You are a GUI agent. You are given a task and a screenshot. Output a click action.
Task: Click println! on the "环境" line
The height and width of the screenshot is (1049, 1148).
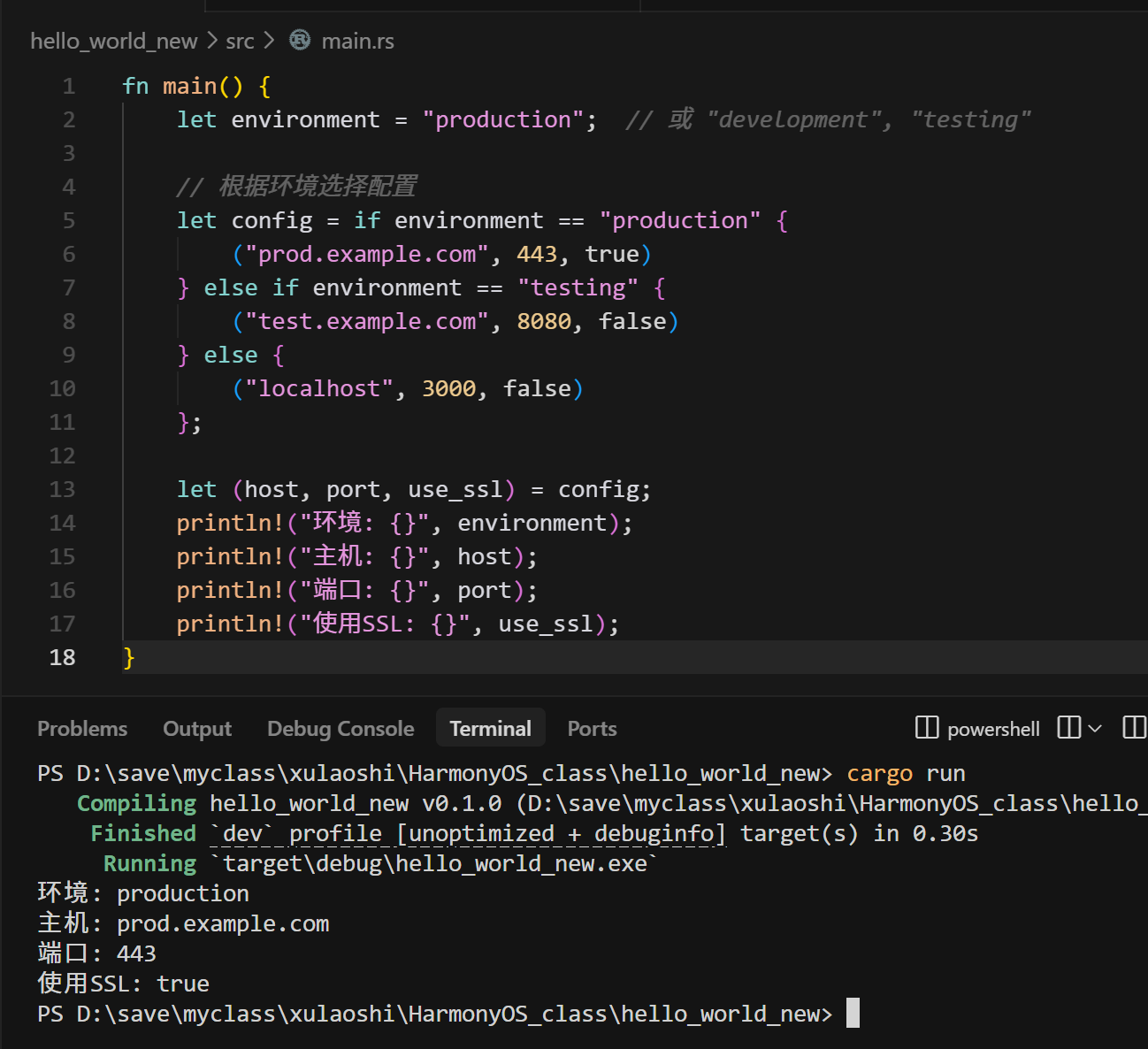point(231,524)
